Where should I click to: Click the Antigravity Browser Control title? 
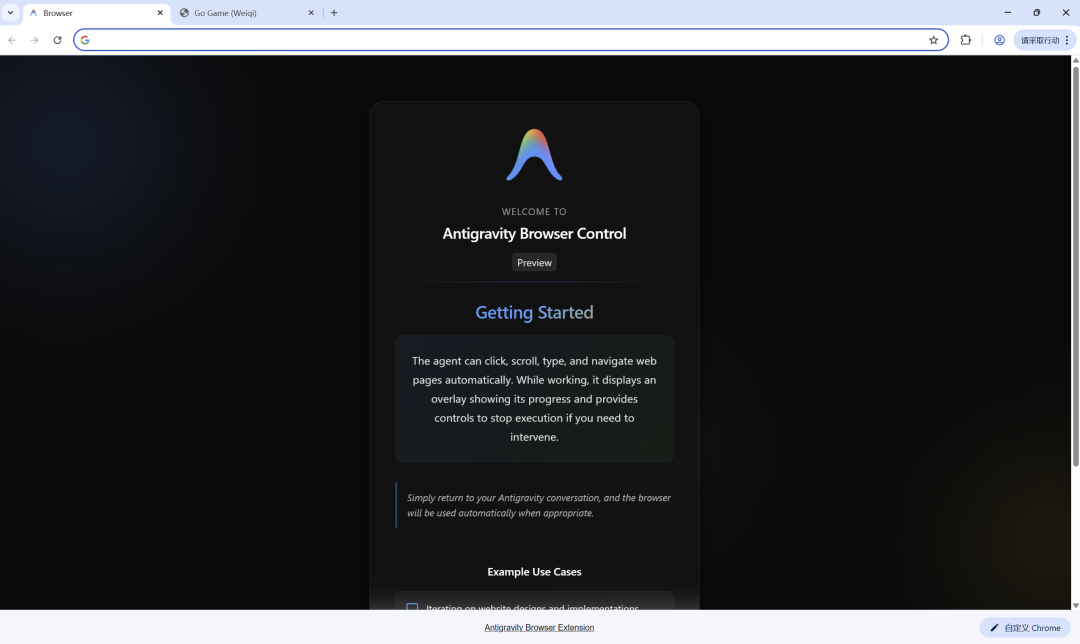coord(534,233)
